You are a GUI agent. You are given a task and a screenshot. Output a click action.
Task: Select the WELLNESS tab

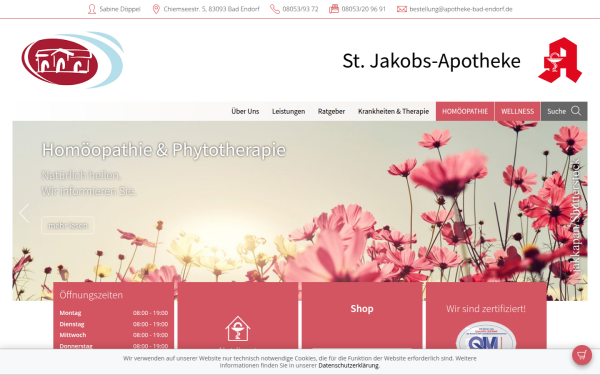[517, 111]
